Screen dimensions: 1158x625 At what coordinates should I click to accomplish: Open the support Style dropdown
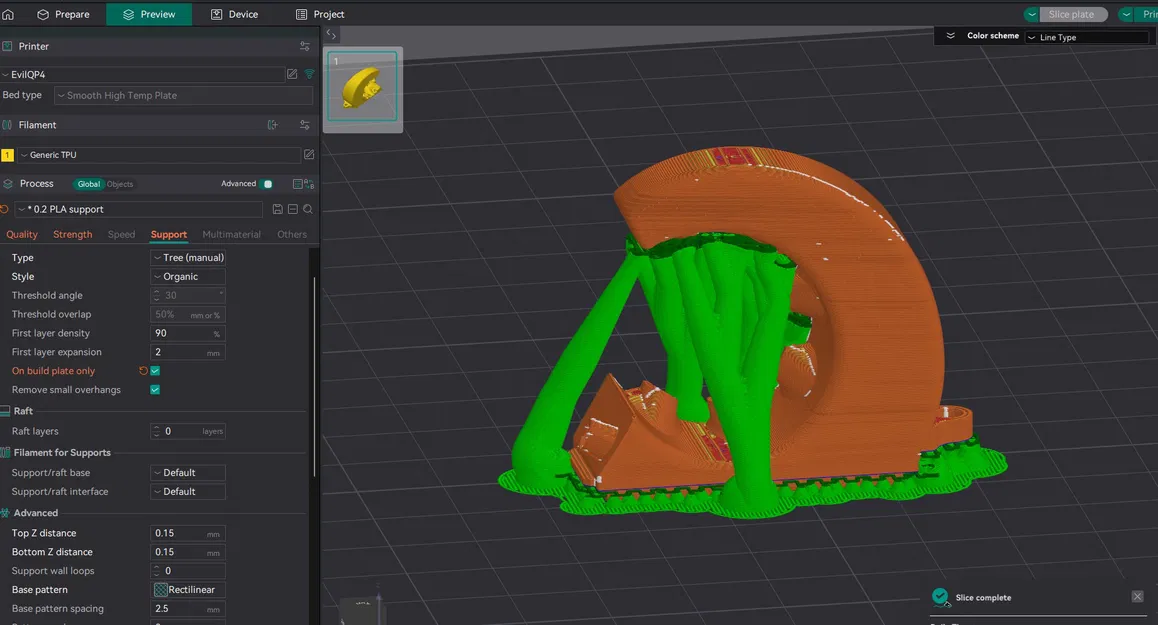click(x=188, y=276)
